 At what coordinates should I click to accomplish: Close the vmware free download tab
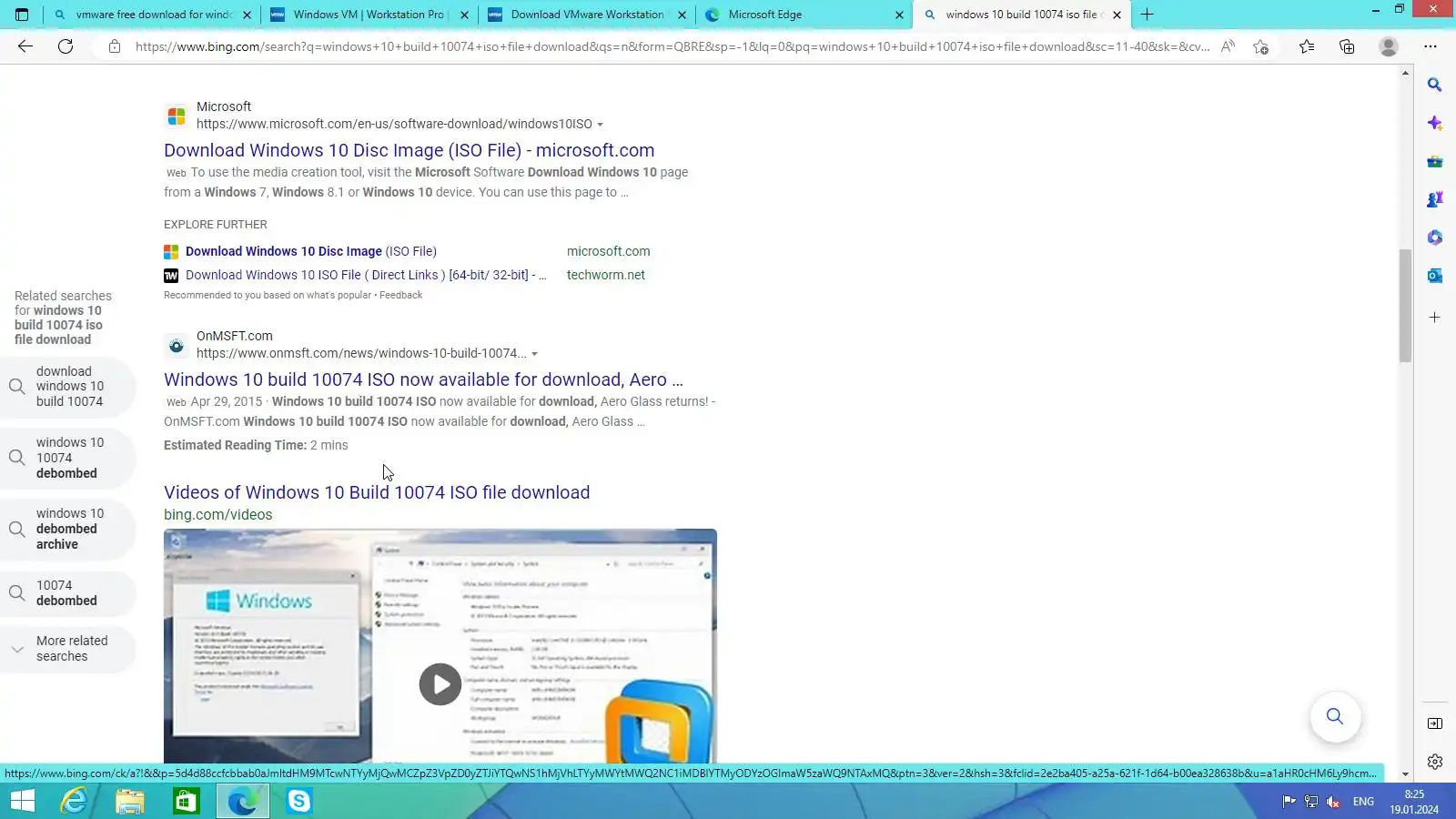pyautogui.click(x=247, y=15)
